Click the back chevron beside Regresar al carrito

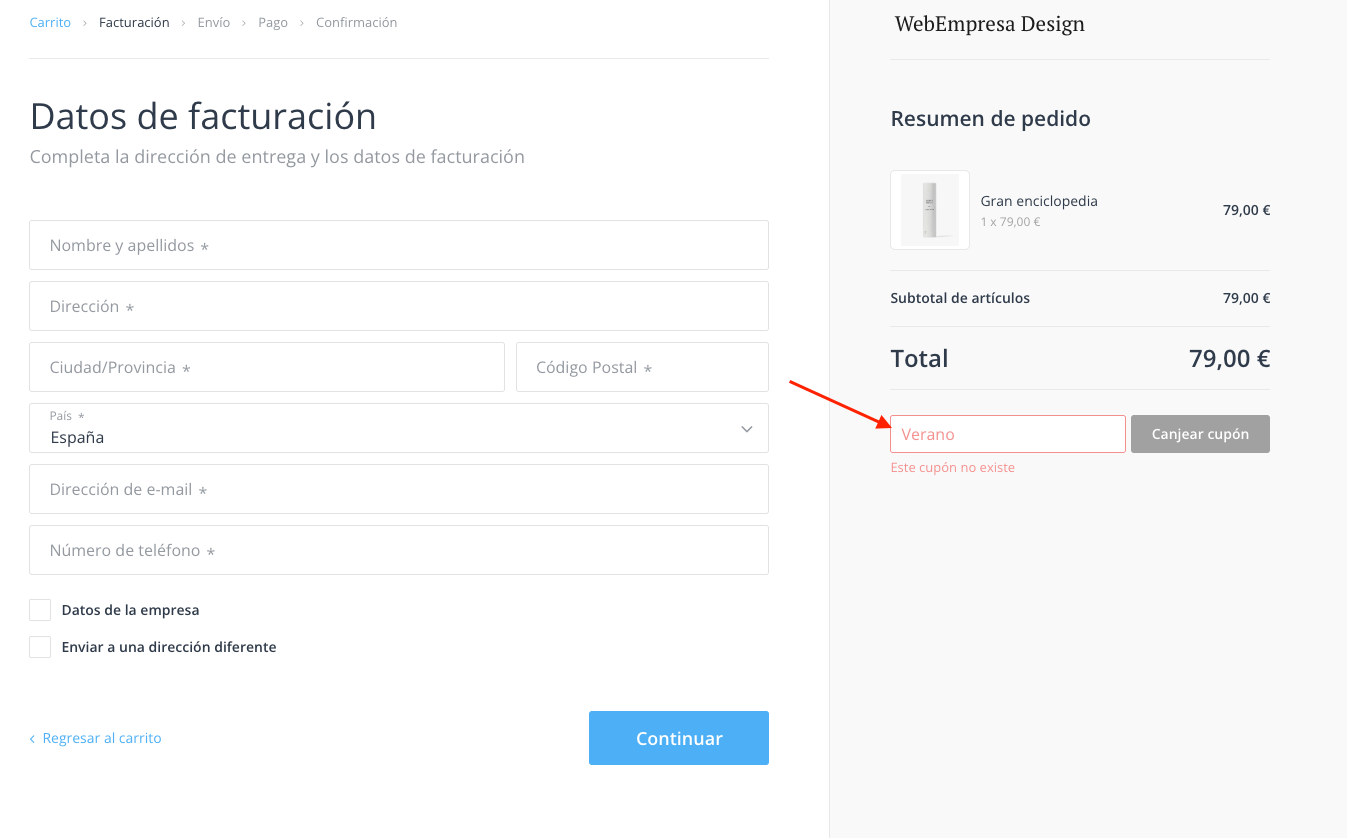pos(32,739)
